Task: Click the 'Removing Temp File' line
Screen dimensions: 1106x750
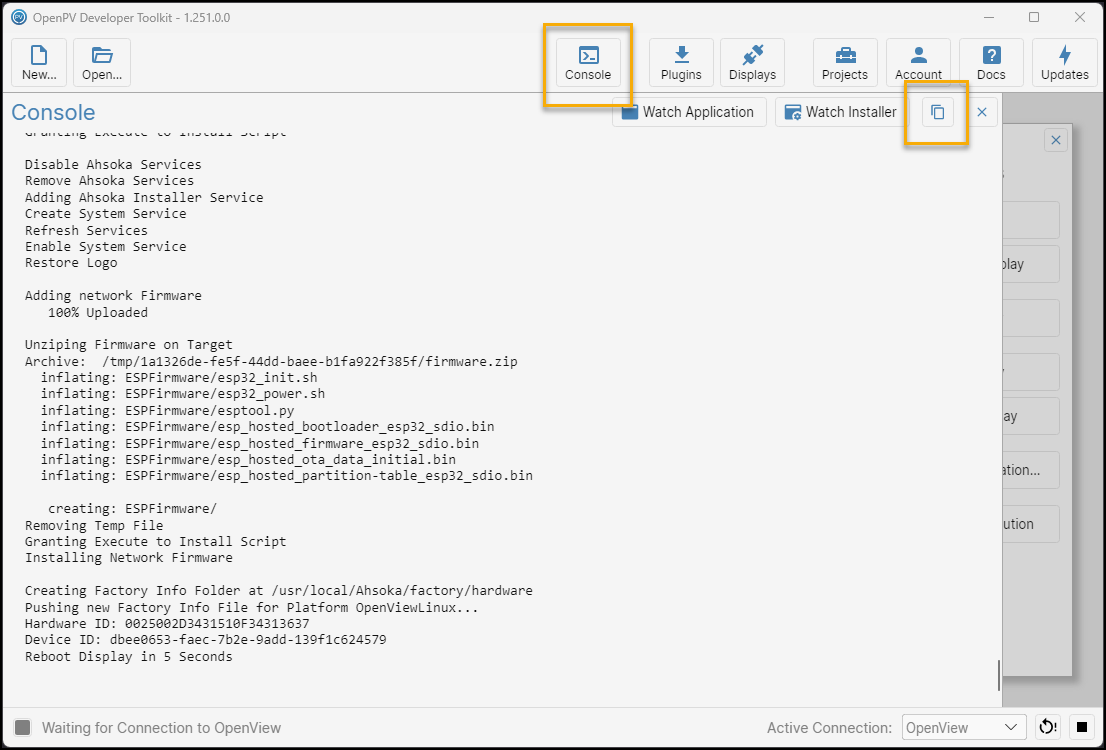Action: click(94, 526)
